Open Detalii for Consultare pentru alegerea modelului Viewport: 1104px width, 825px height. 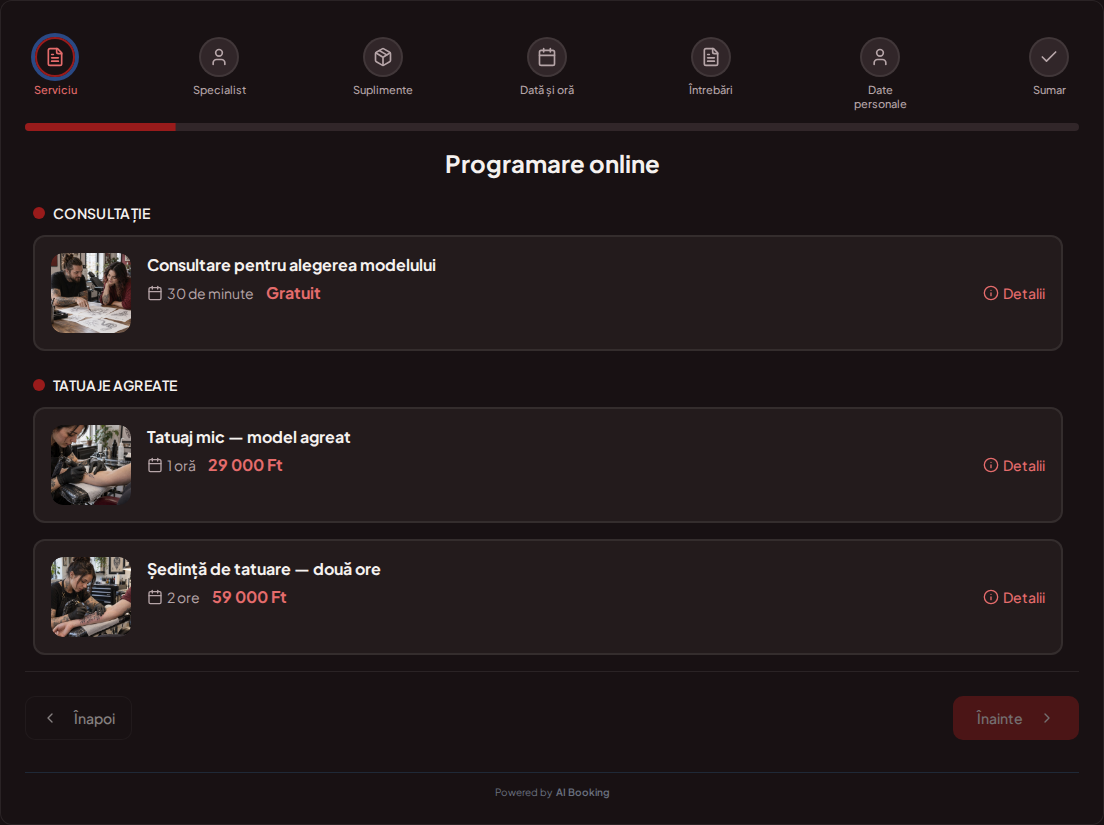1015,294
